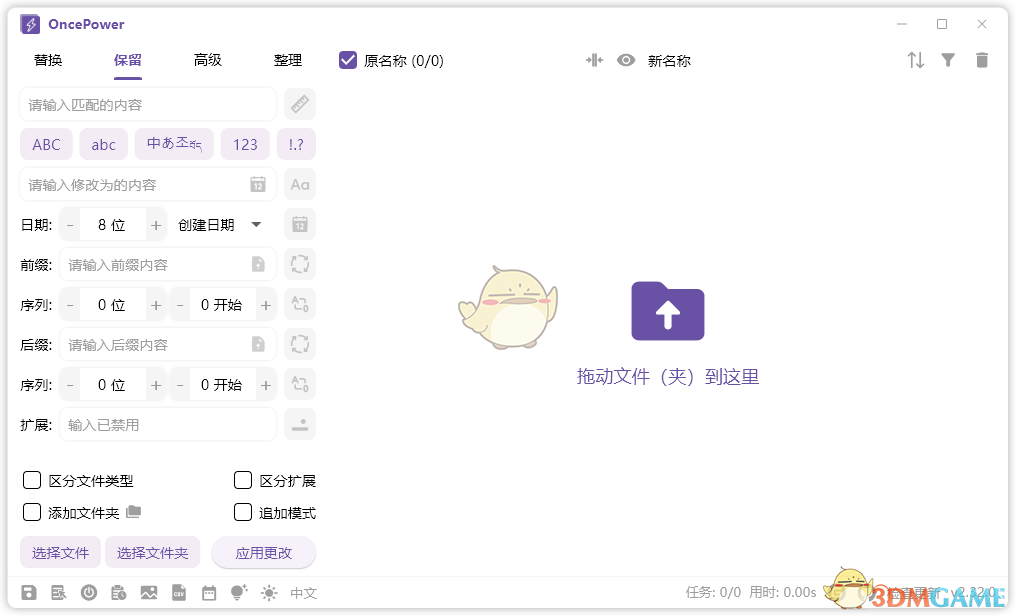Screen dimensions: 1016x616
Task: Click the 中文 language switcher
Action: tap(303, 592)
